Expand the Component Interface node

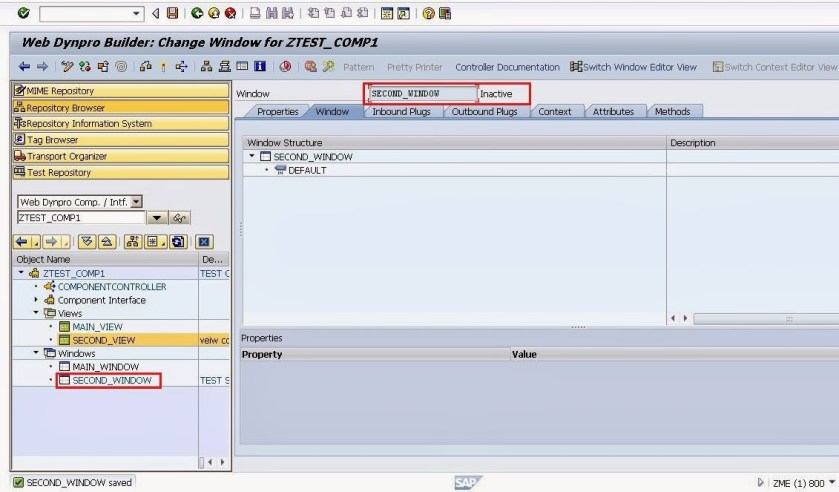36,300
